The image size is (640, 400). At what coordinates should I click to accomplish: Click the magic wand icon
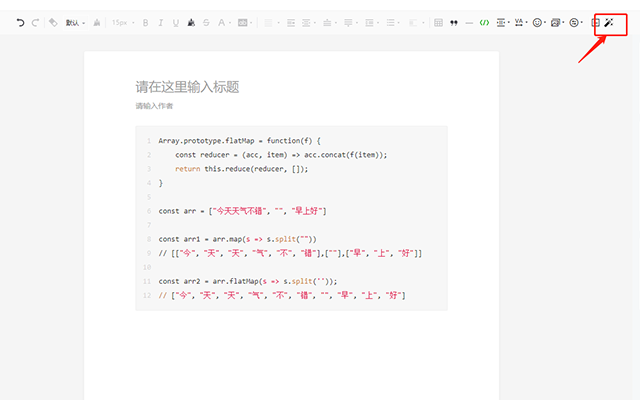coord(609,22)
